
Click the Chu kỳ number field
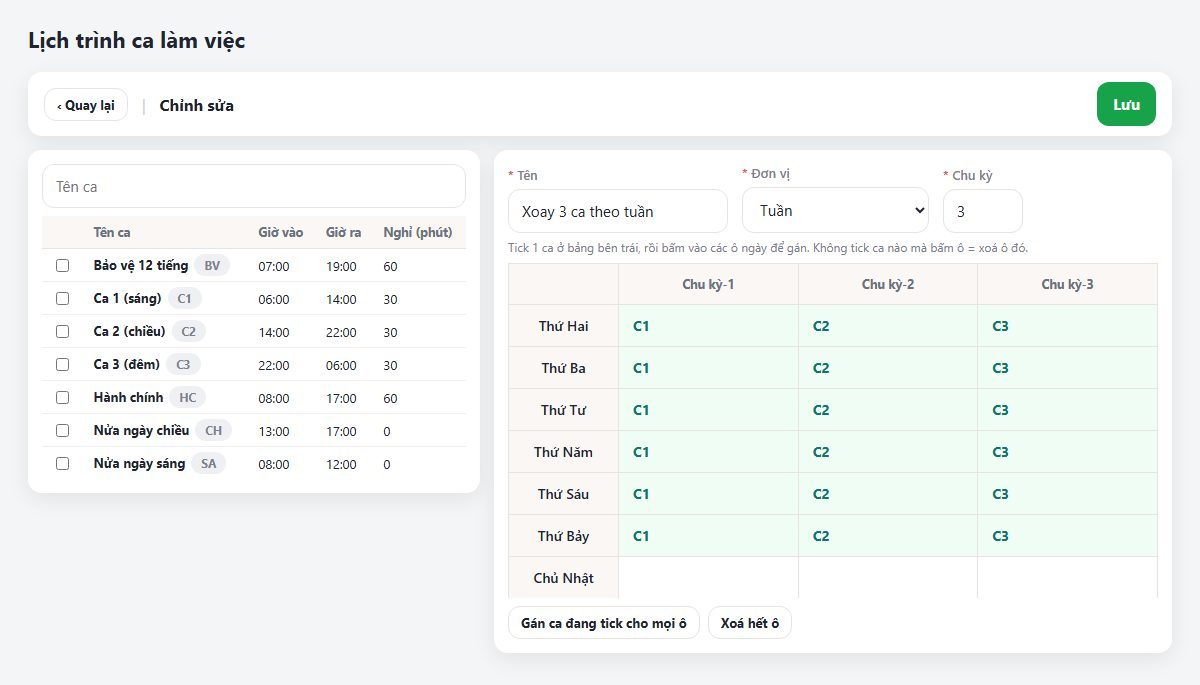983,211
